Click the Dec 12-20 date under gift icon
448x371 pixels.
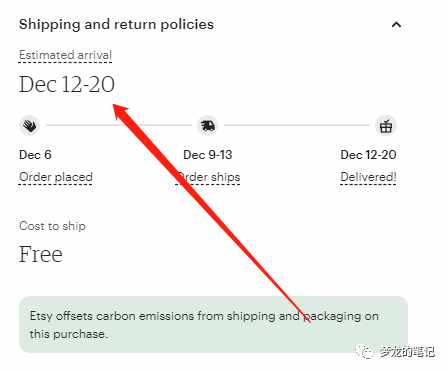pos(368,155)
